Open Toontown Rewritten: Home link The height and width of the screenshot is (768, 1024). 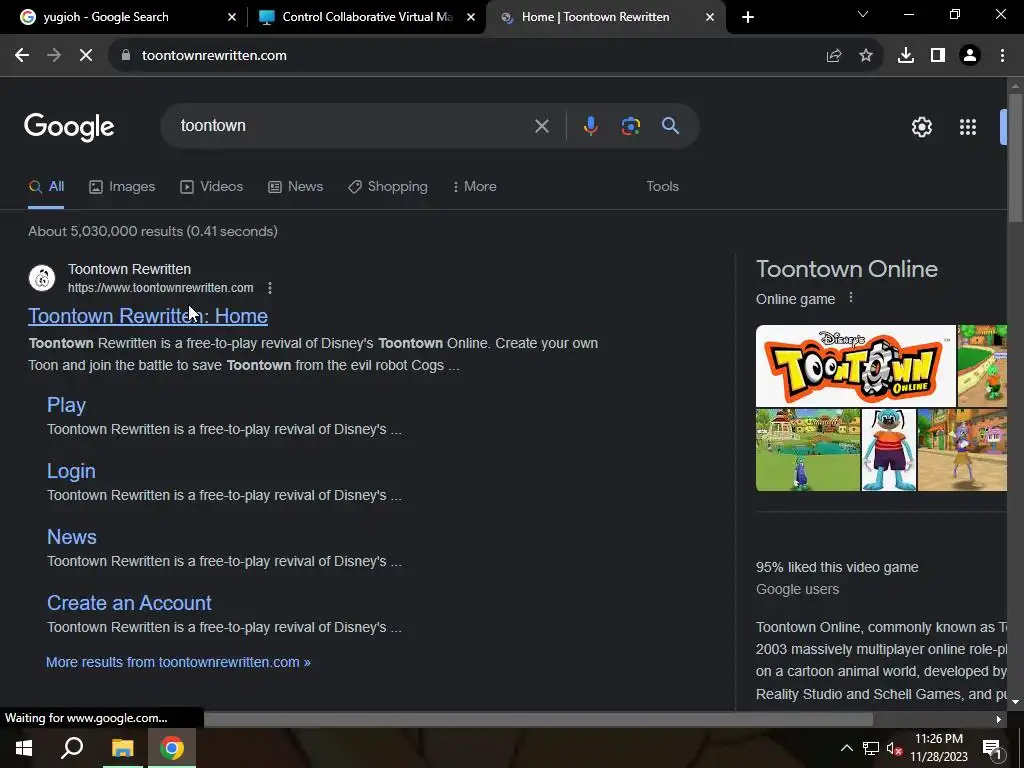coord(148,316)
